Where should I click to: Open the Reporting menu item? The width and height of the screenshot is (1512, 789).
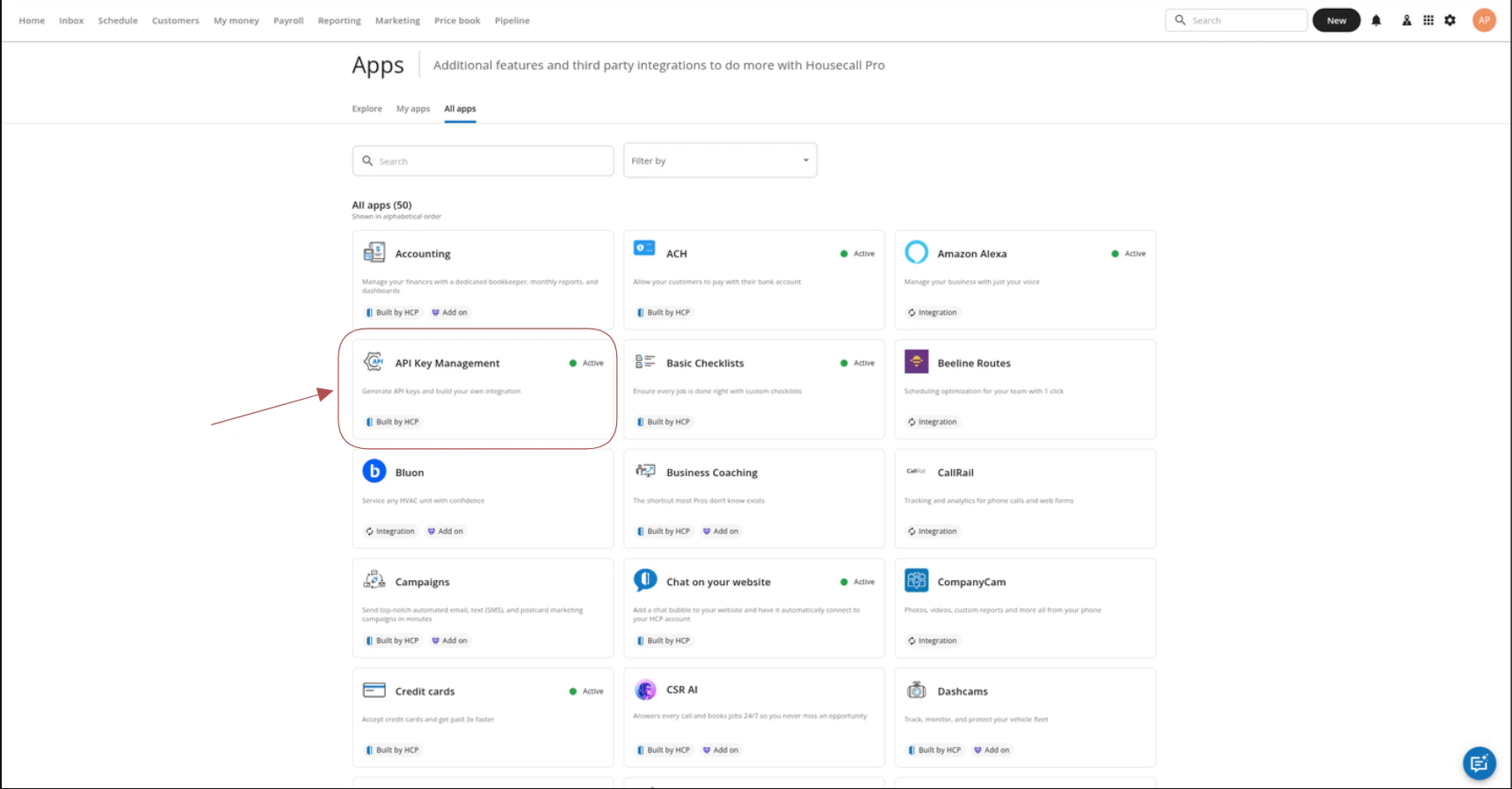click(x=339, y=20)
